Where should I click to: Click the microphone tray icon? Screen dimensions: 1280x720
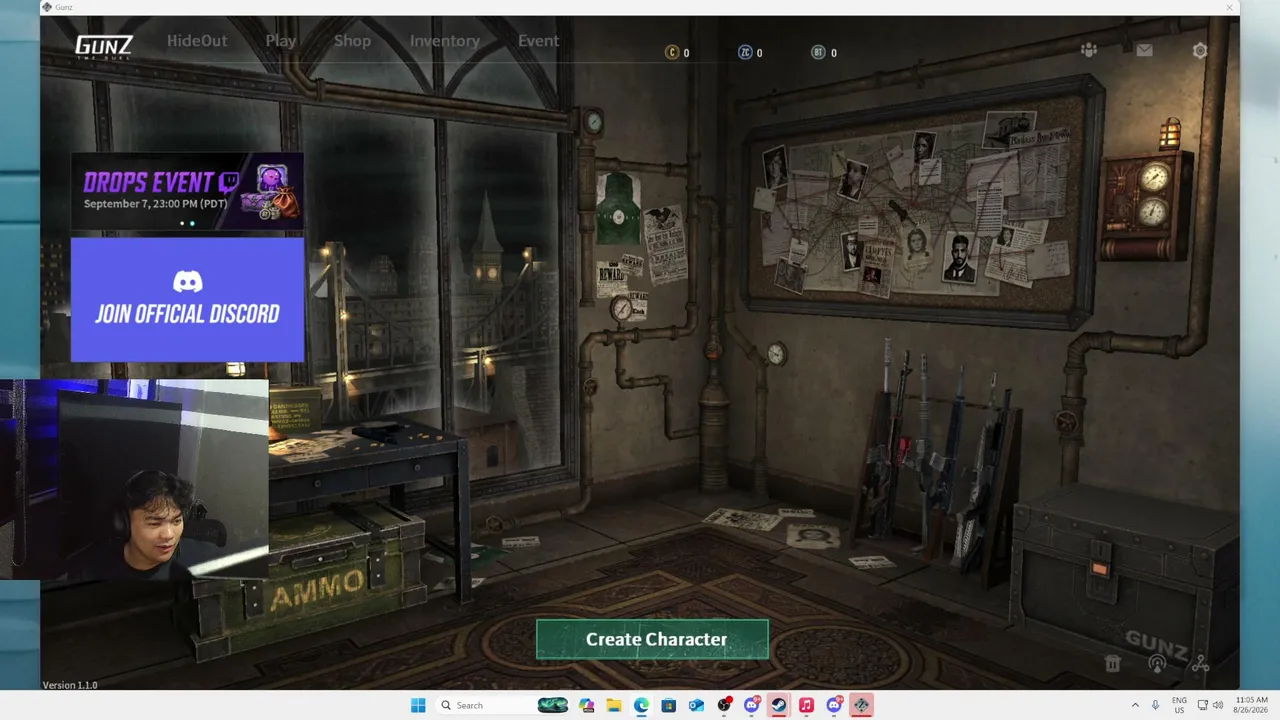[x=1156, y=705]
